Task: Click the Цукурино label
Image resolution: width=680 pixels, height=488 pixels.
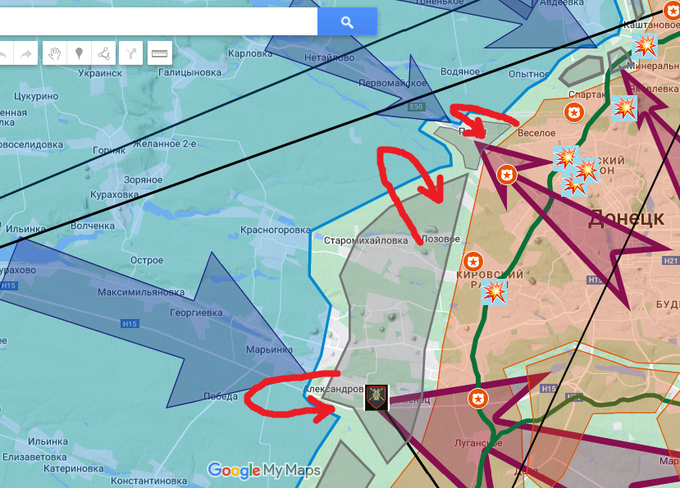Action: tap(36, 96)
